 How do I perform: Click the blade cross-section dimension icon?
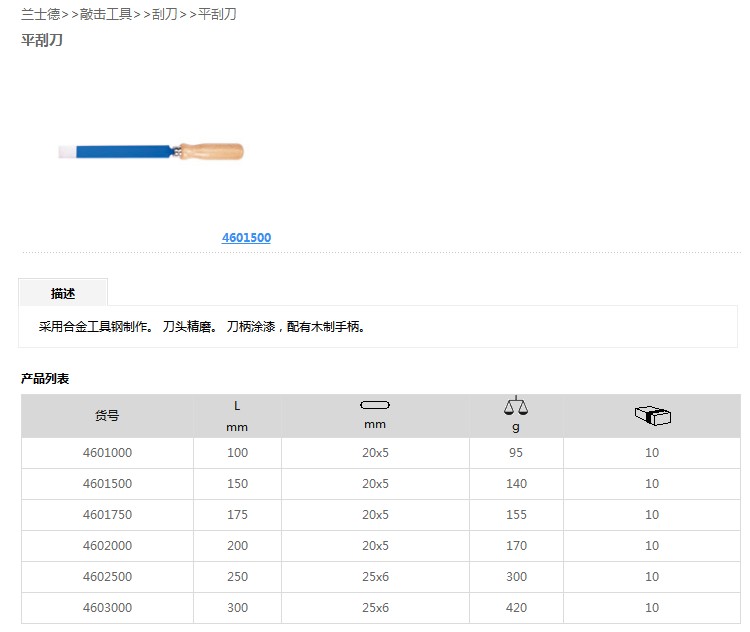pos(375,405)
